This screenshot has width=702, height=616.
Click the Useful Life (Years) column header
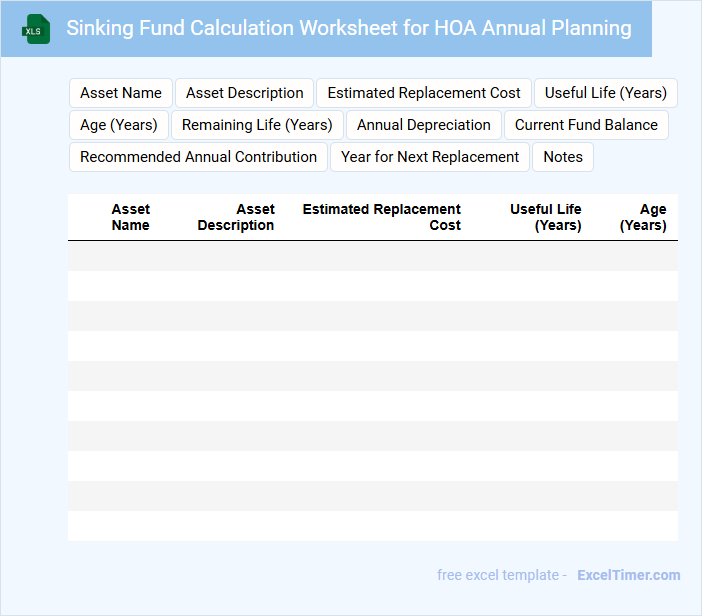pos(546,217)
